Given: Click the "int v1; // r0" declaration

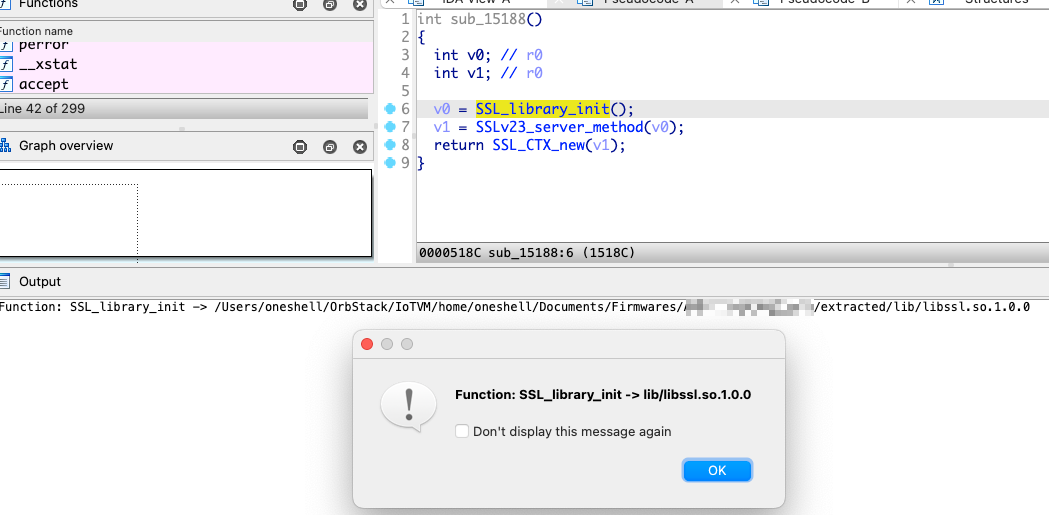Looking at the screenshot, I should (x=488, y=73).
